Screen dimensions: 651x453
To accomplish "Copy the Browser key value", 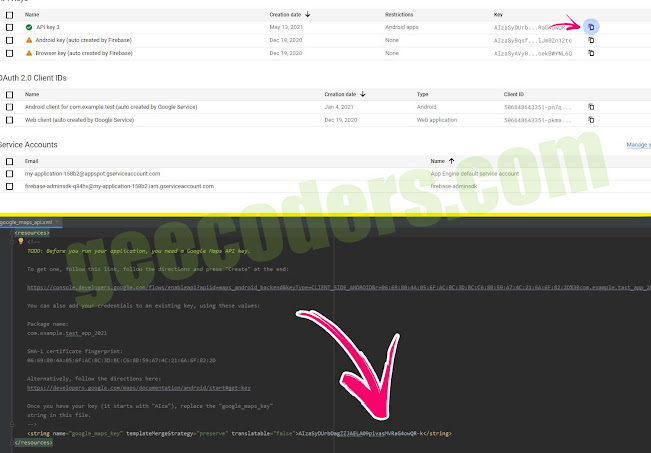I will pos(591,52).
